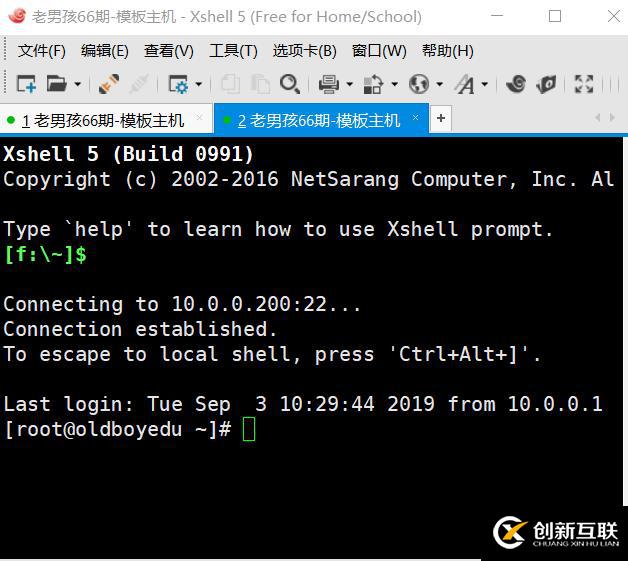Maximize the Xshell window

pyautogui.click(x=555, y=16)
